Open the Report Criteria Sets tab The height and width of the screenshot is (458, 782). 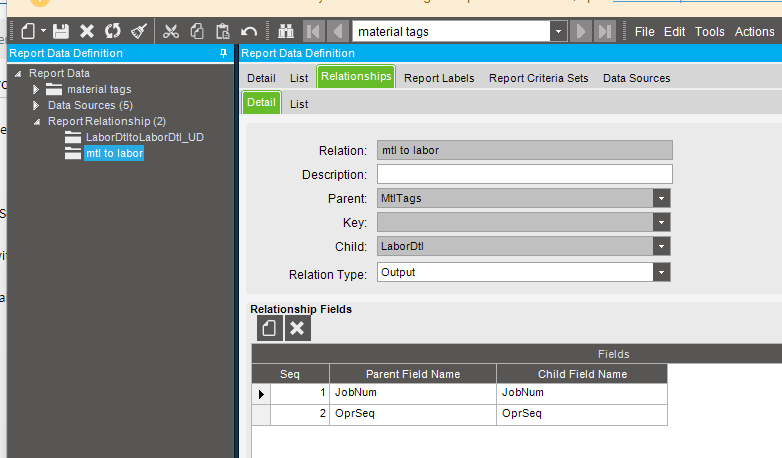(539, 78)
